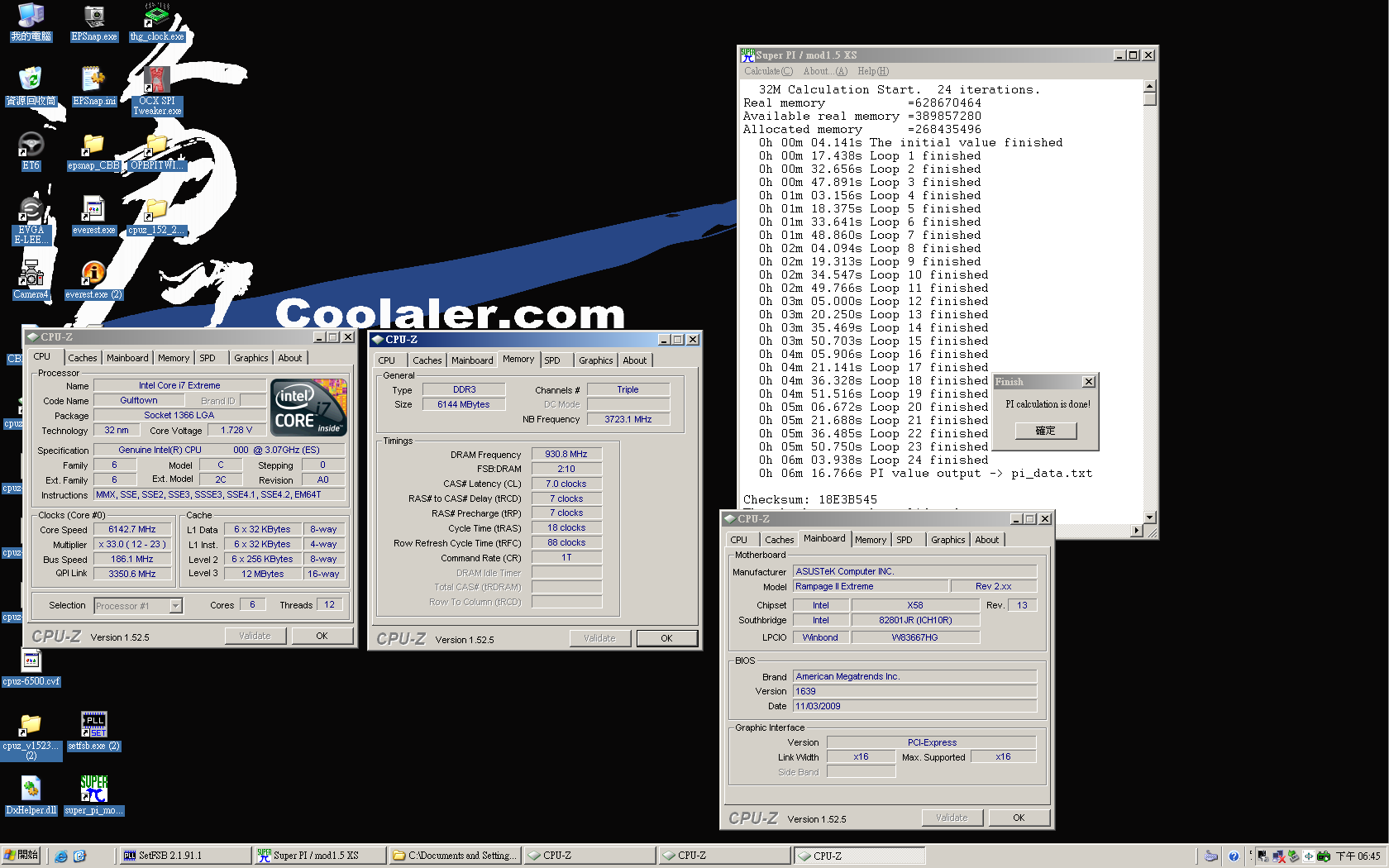This screenshot has width=1389, height=868.
Task: Click Super PI vertical scrollbar up arrow
Action: (1149, 87)
